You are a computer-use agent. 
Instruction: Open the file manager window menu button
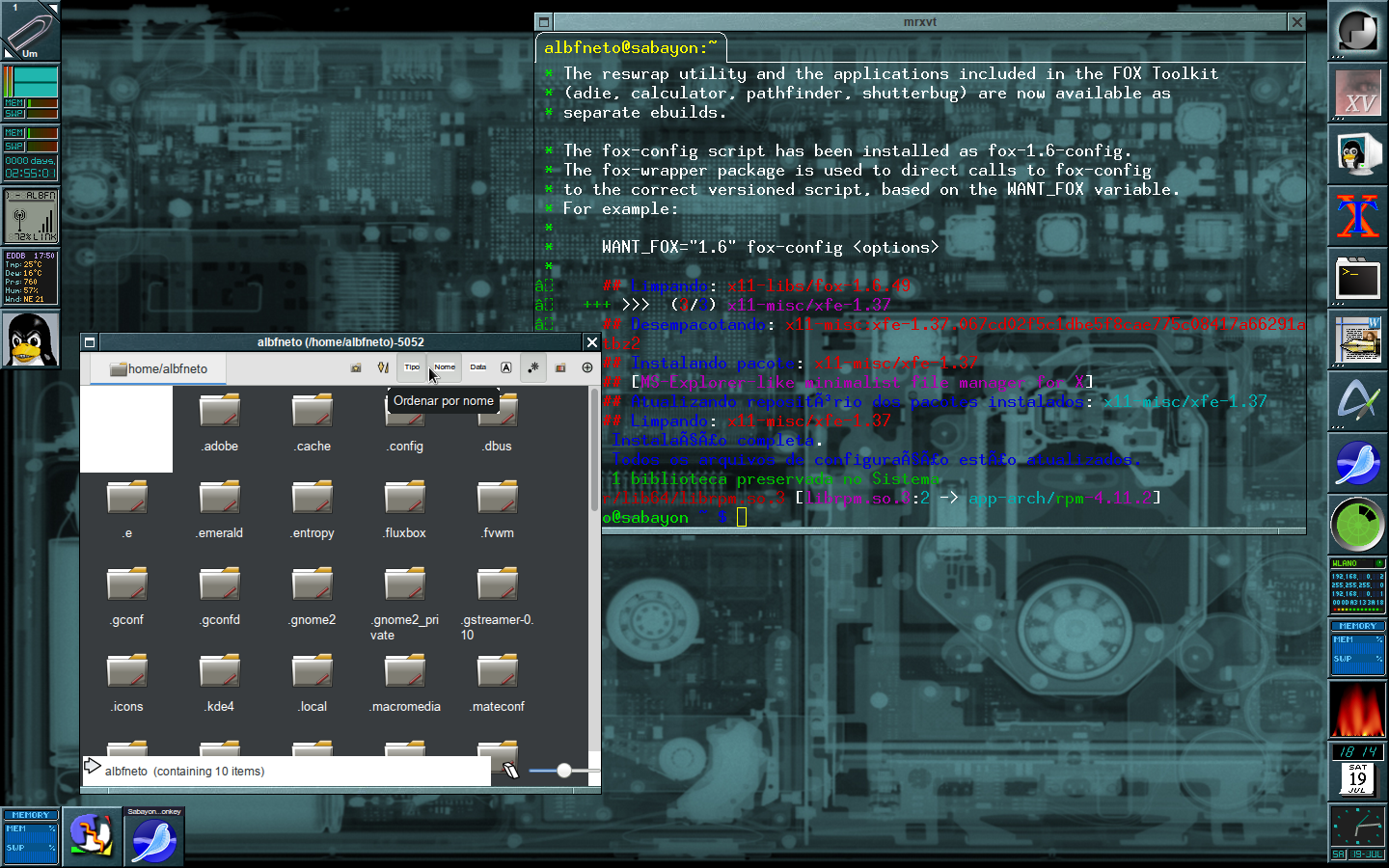(x=90, y=341)
